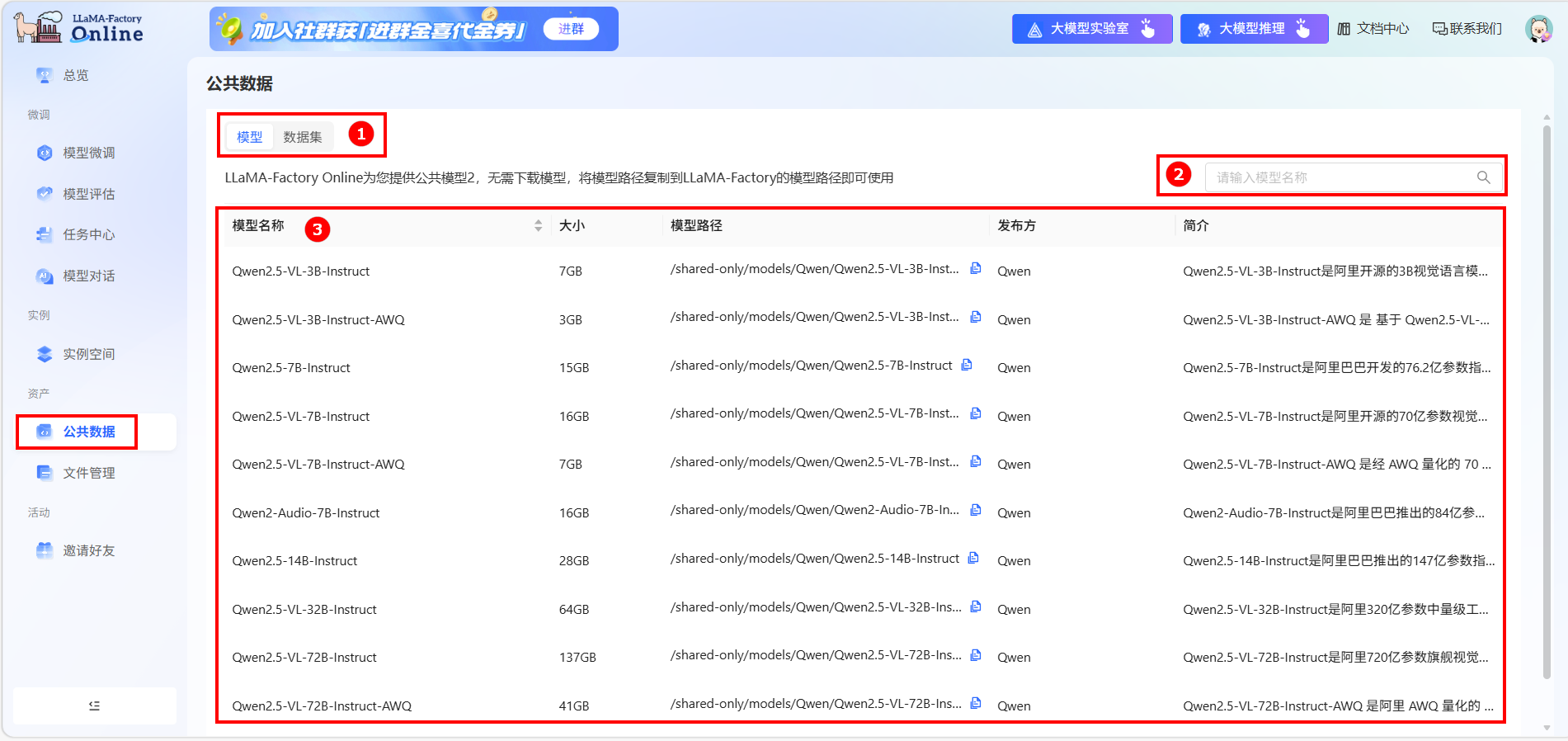
Task: Open 实例空间 in the sidebar
Action: [x=89, y=354]
